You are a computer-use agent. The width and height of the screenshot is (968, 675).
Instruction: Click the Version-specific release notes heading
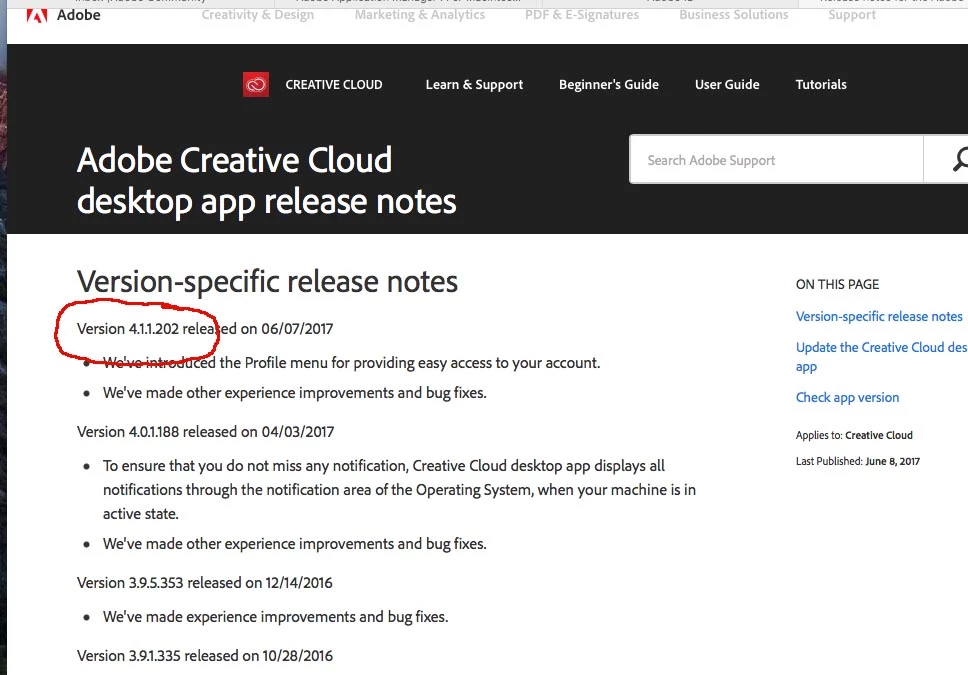click(x=267, y=282)
